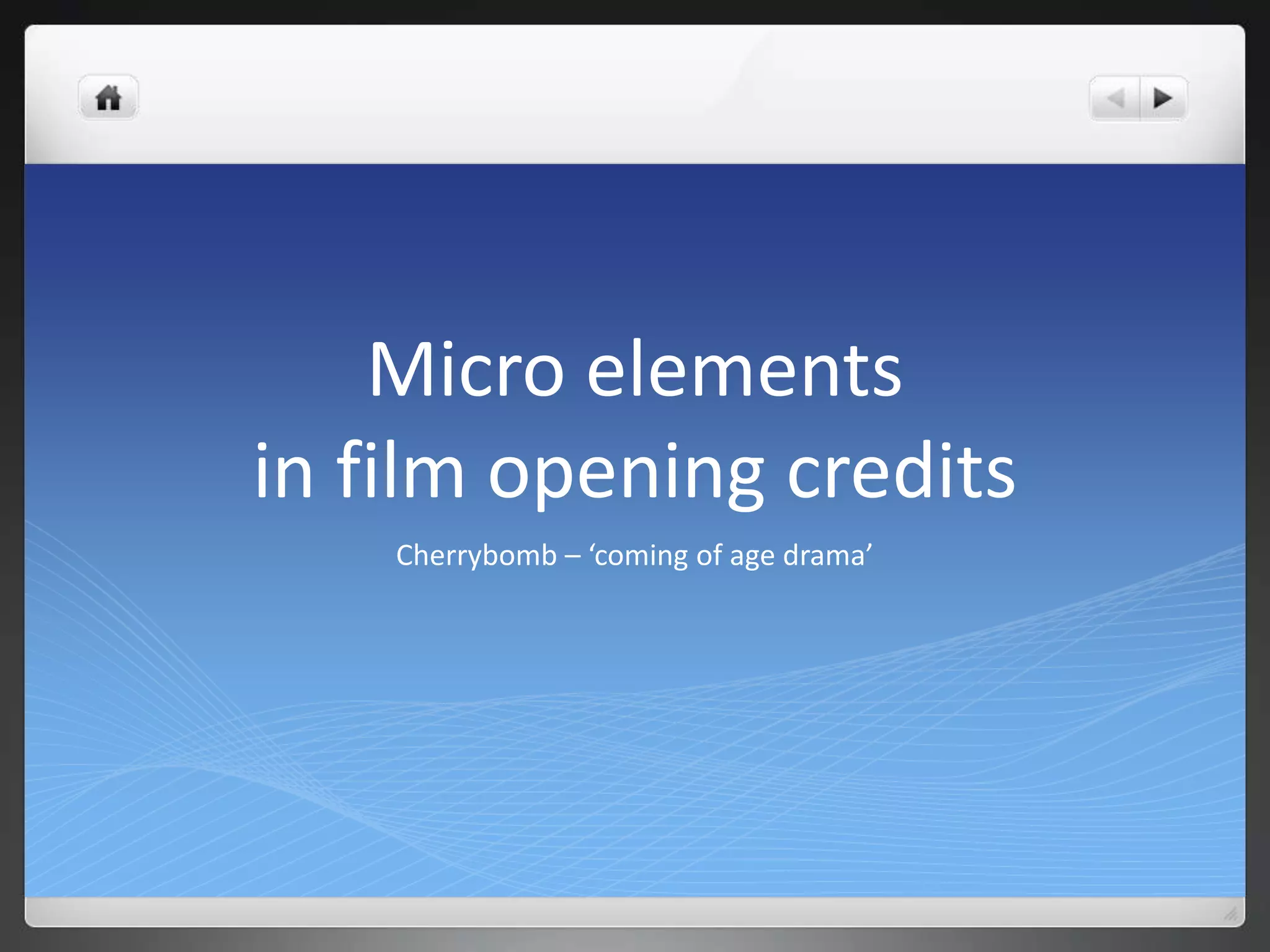Click the Cherrybomb subtitle text
The height and width of the screenshot is (952, 1270).
(x=634, y=555)
